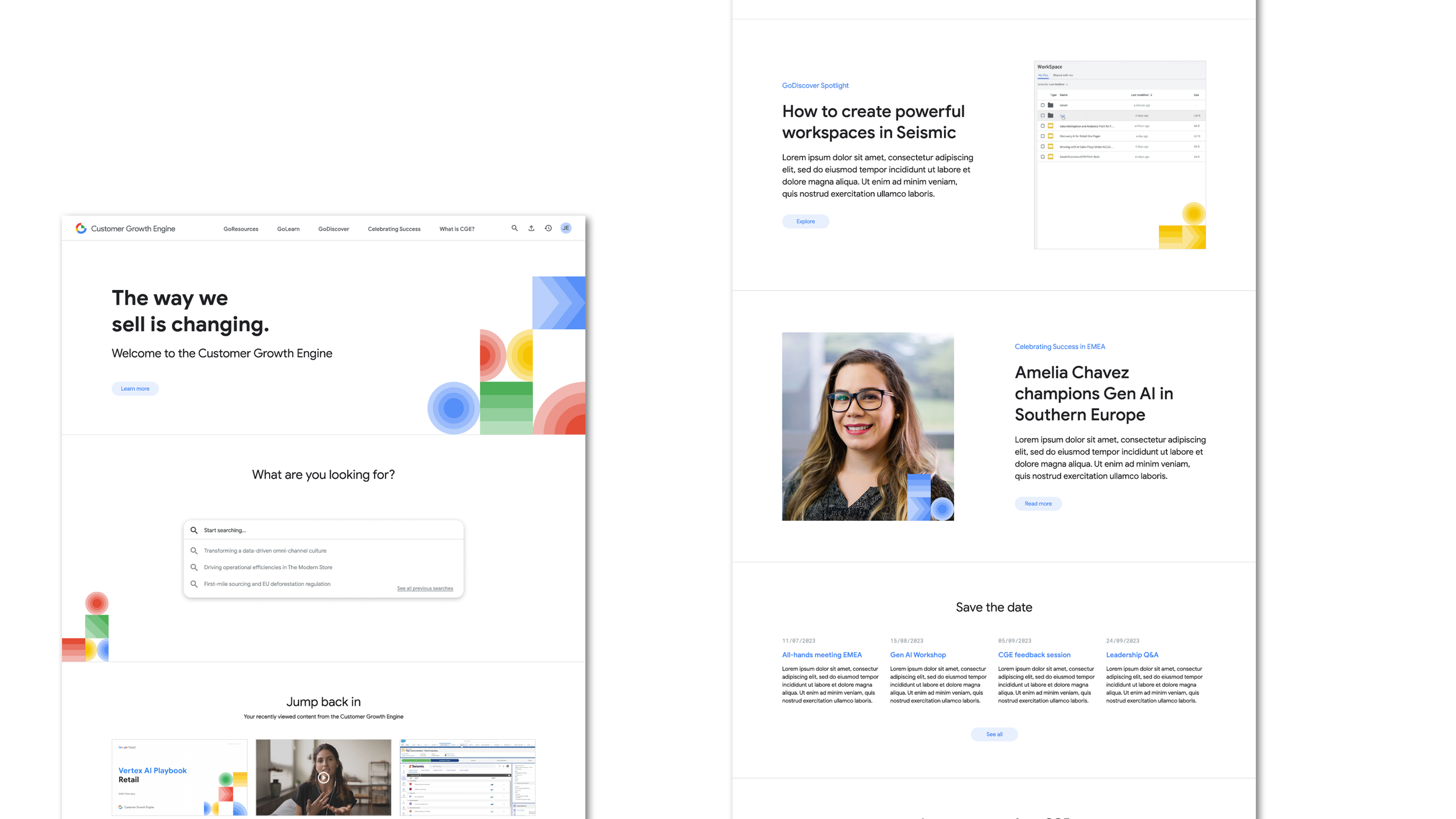Check the Discovery AI for Retail One Pager box
The width and height of the screenshot is (1456, 819).
click(x=1042, y=136)
